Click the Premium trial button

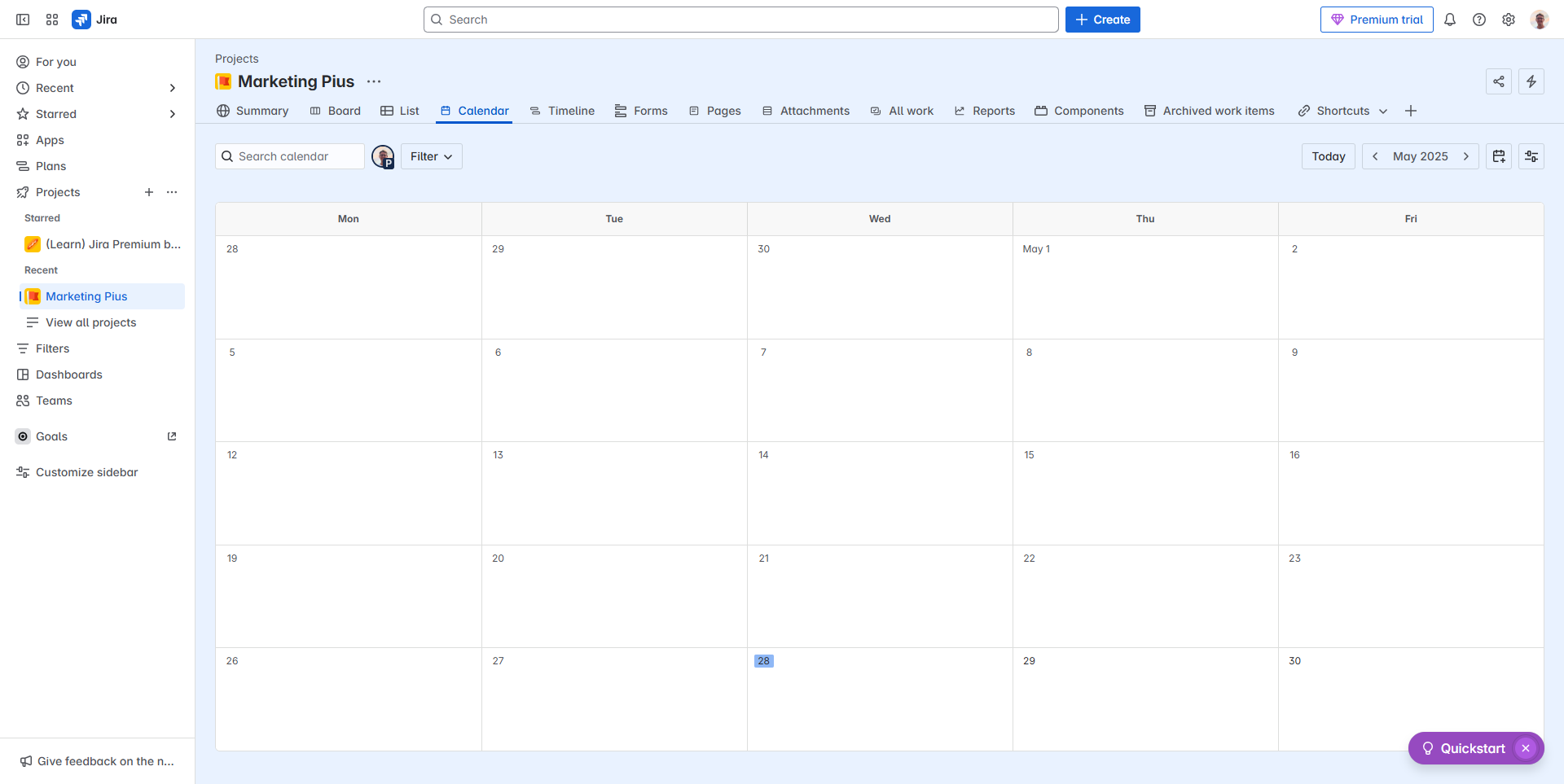point(1377,20)
